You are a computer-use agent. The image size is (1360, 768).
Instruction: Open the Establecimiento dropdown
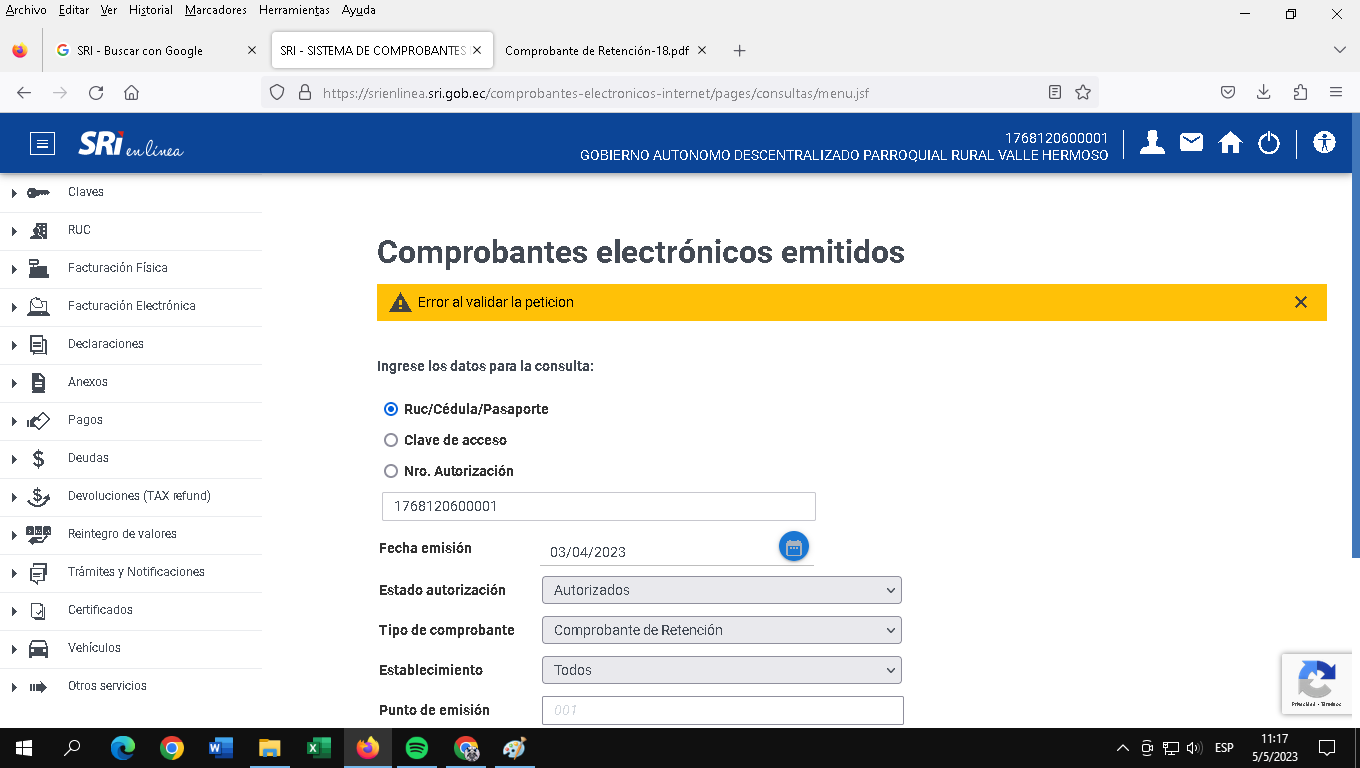pyautogui.click(x=721, y=670)
